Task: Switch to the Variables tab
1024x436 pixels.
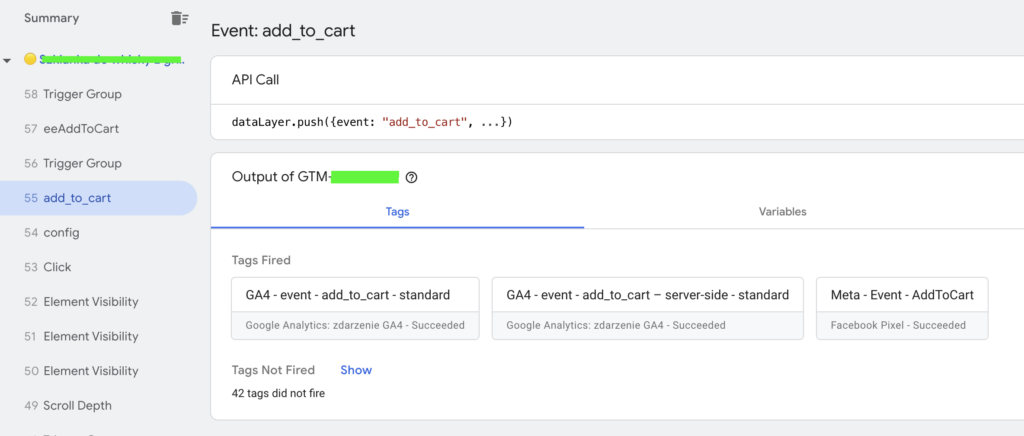Action: (782, 211)
